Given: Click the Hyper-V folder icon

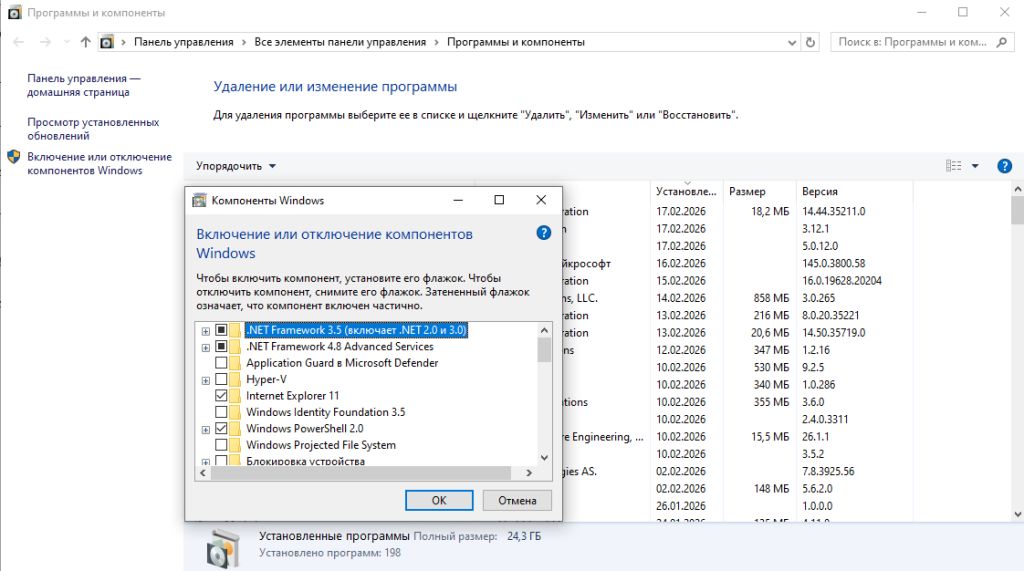Looking at the screenshot, I should click(235, 380).
